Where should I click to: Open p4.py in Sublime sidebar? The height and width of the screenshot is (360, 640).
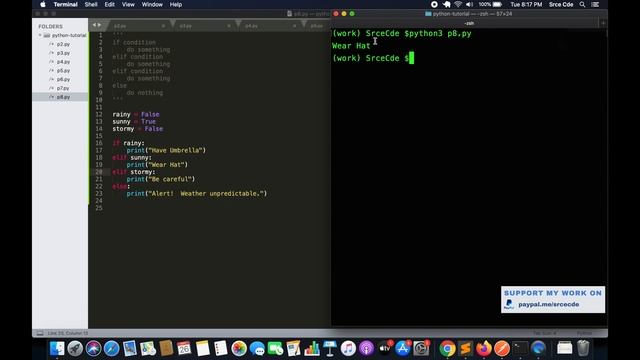pyautogui.click(x=63, y=62)
